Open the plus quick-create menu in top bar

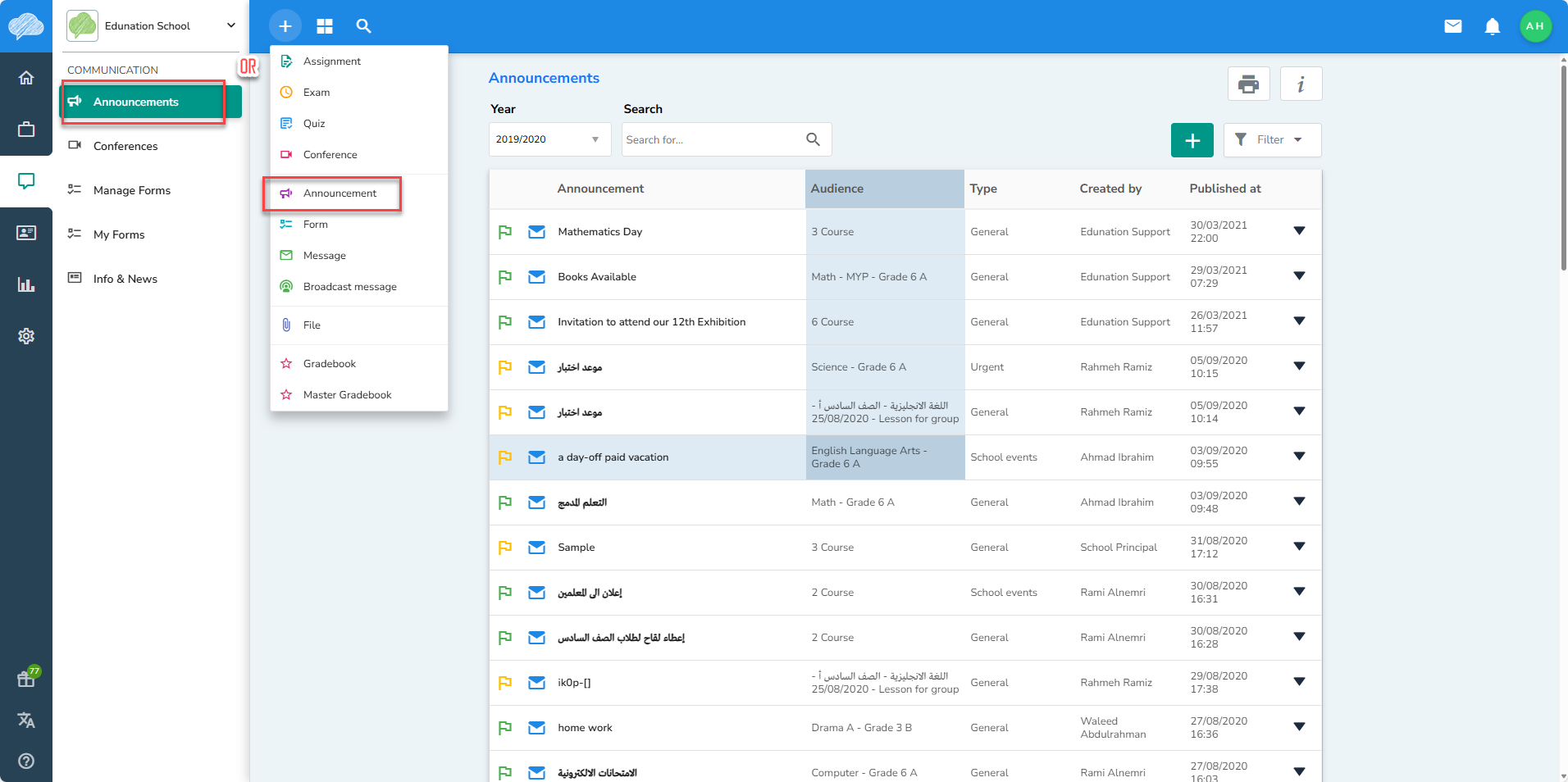[285, 26]
